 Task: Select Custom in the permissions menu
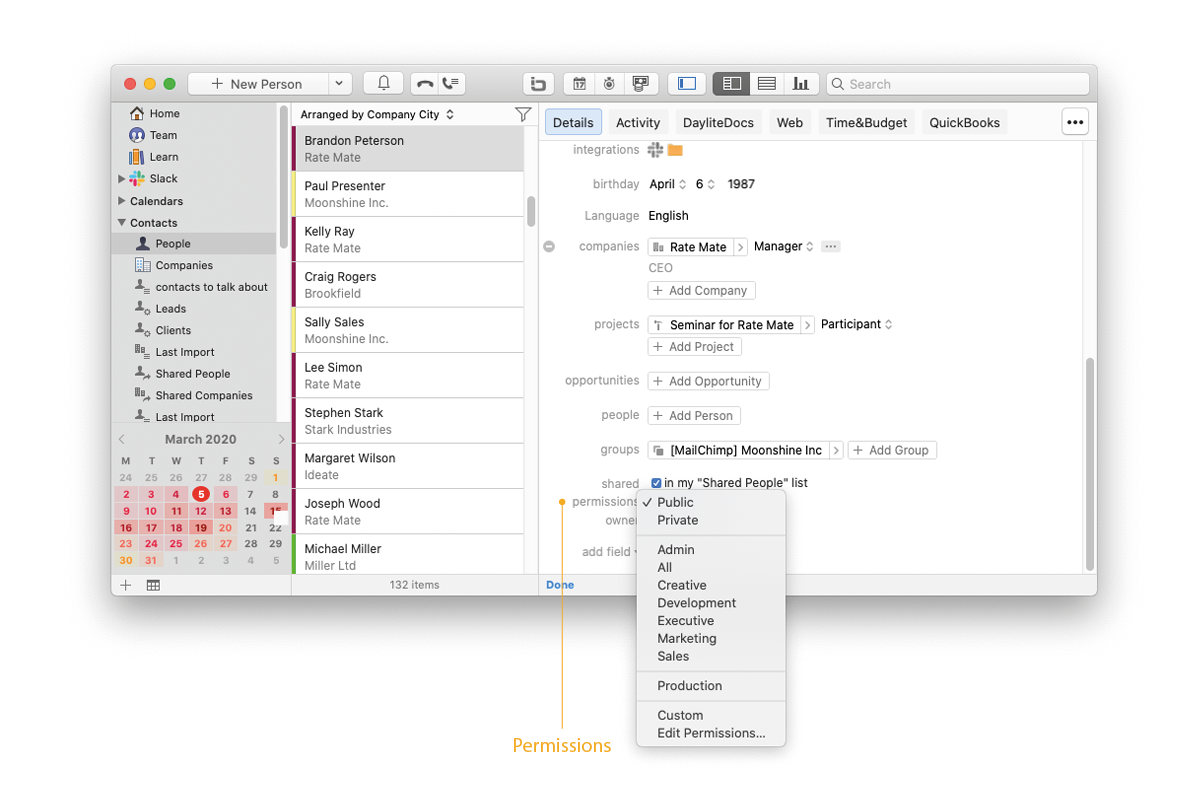coord(711,715)
